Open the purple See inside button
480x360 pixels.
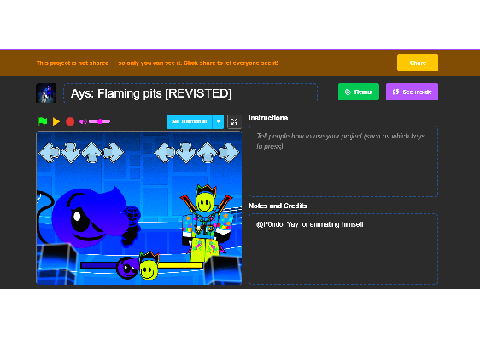[412, 92]
